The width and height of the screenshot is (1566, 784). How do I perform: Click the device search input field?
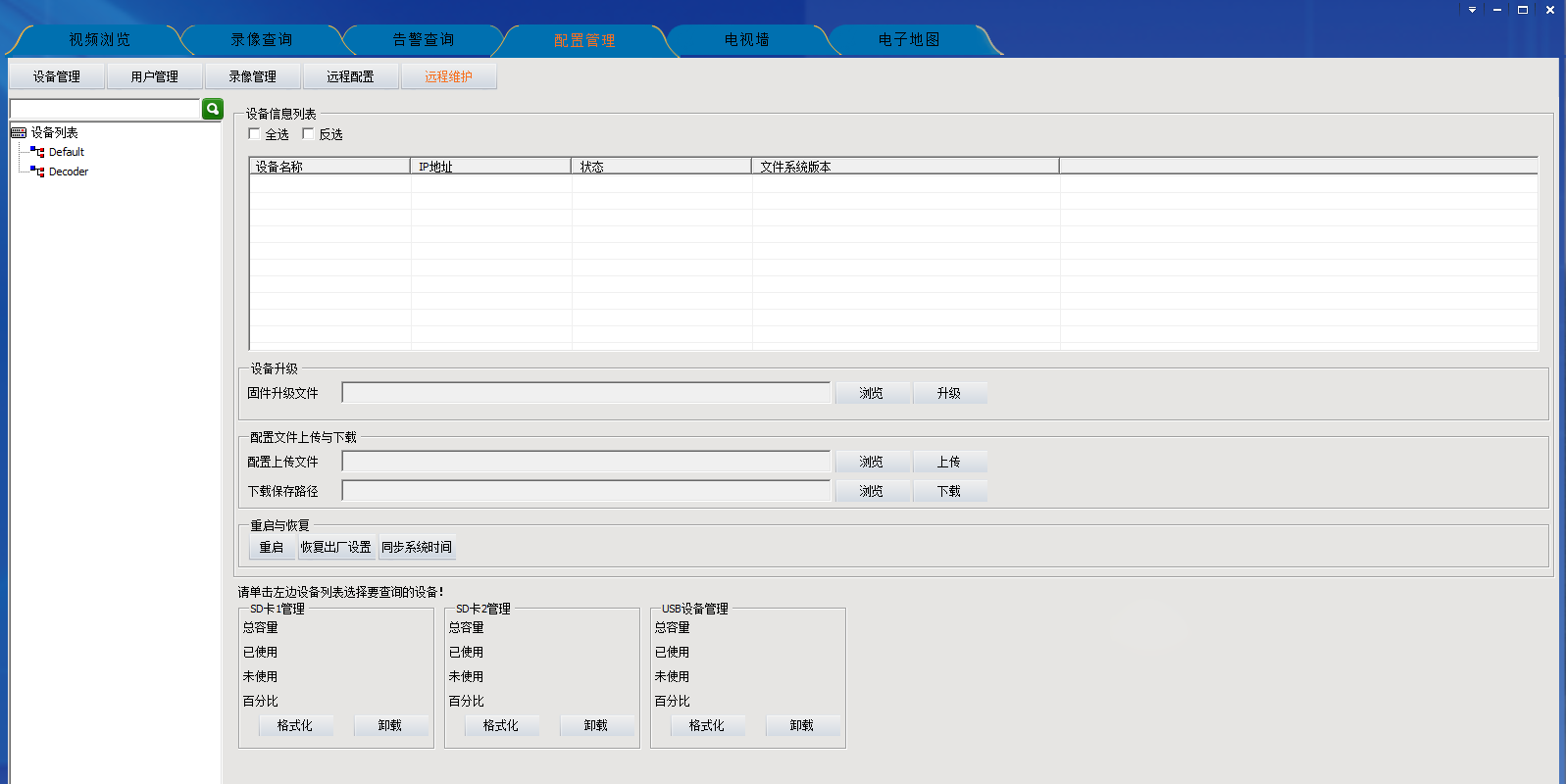(x=105, y=109)
